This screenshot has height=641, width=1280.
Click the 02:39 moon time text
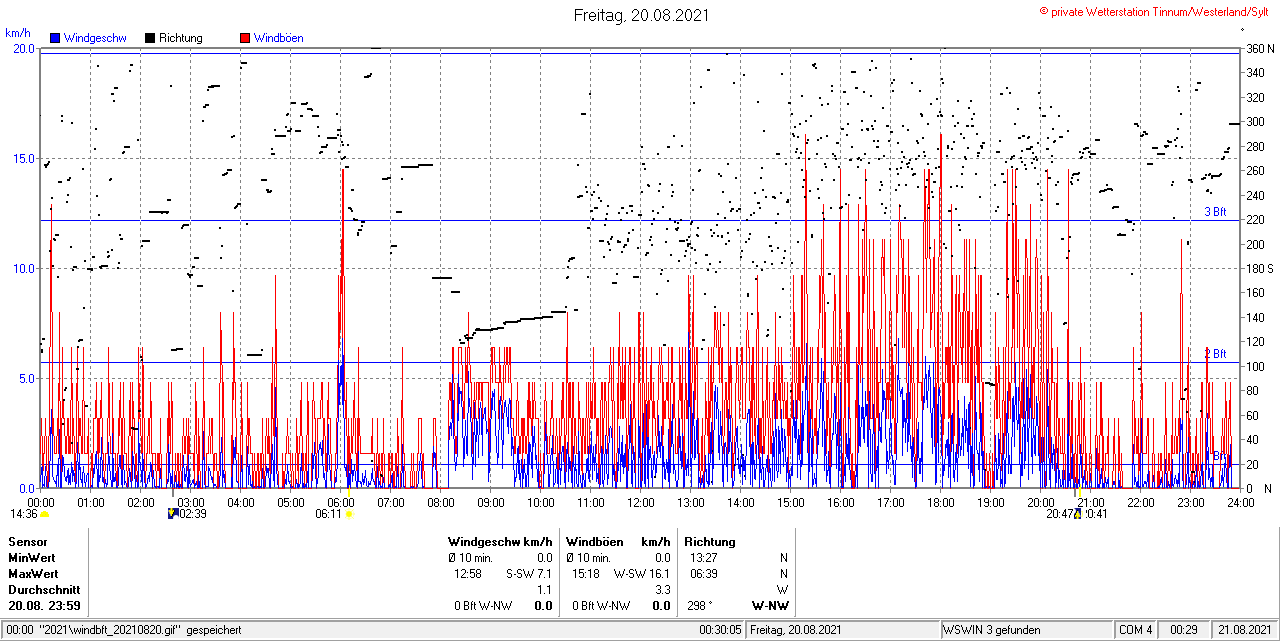193,514
